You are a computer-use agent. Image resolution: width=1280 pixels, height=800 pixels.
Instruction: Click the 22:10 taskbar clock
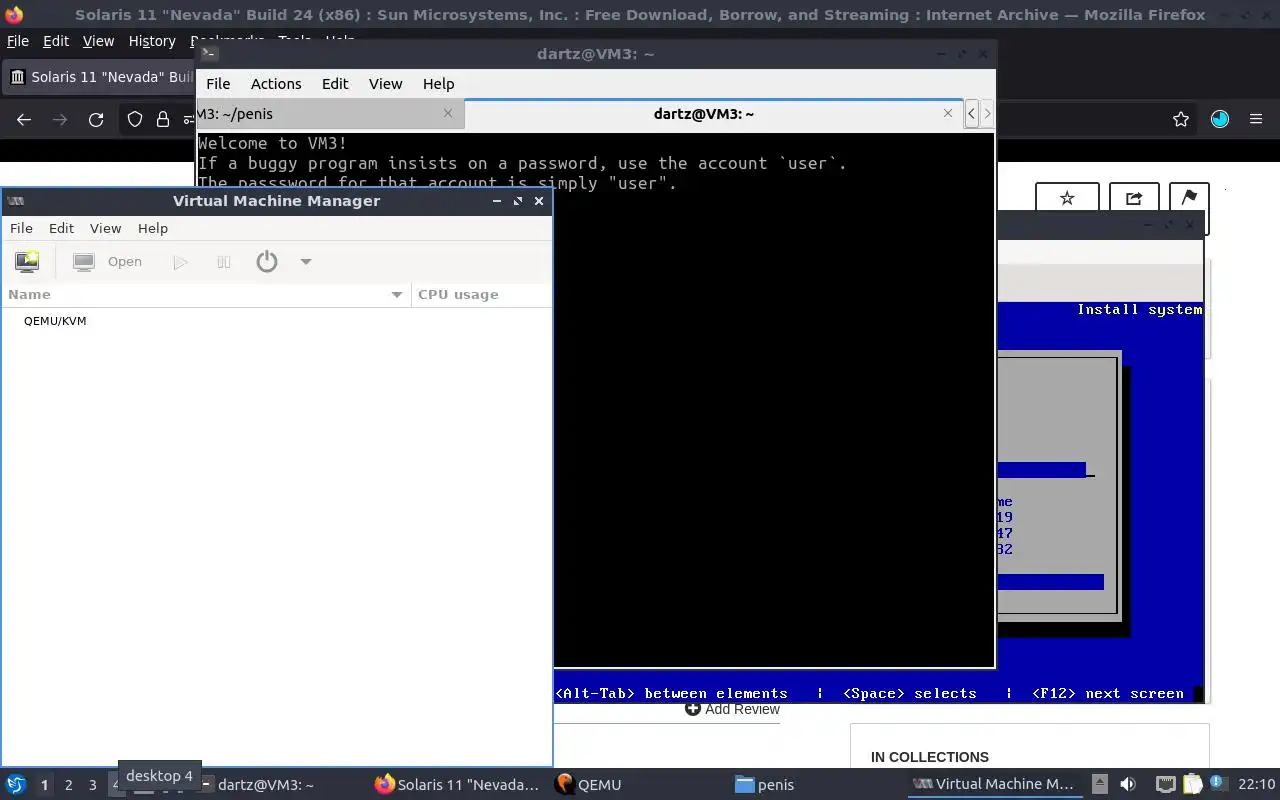coord(1256,785)
